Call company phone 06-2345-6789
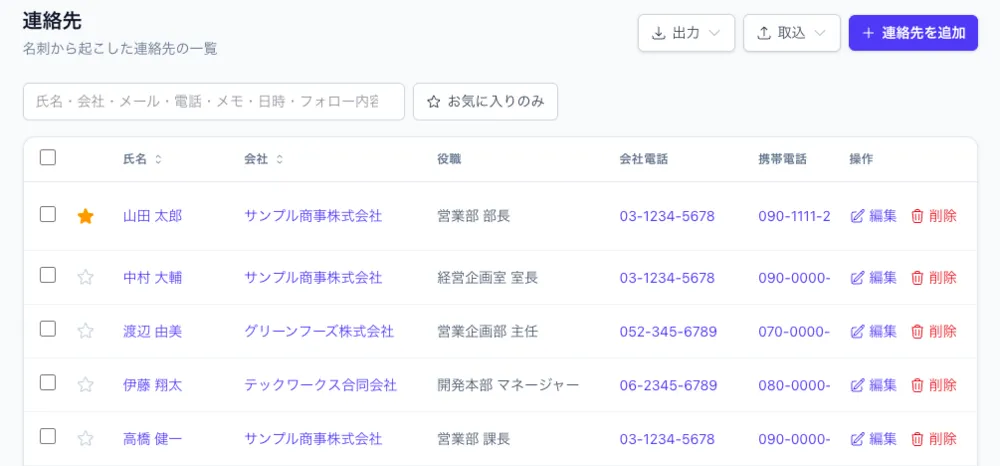Screen dimensions: 1000x466 668,385
